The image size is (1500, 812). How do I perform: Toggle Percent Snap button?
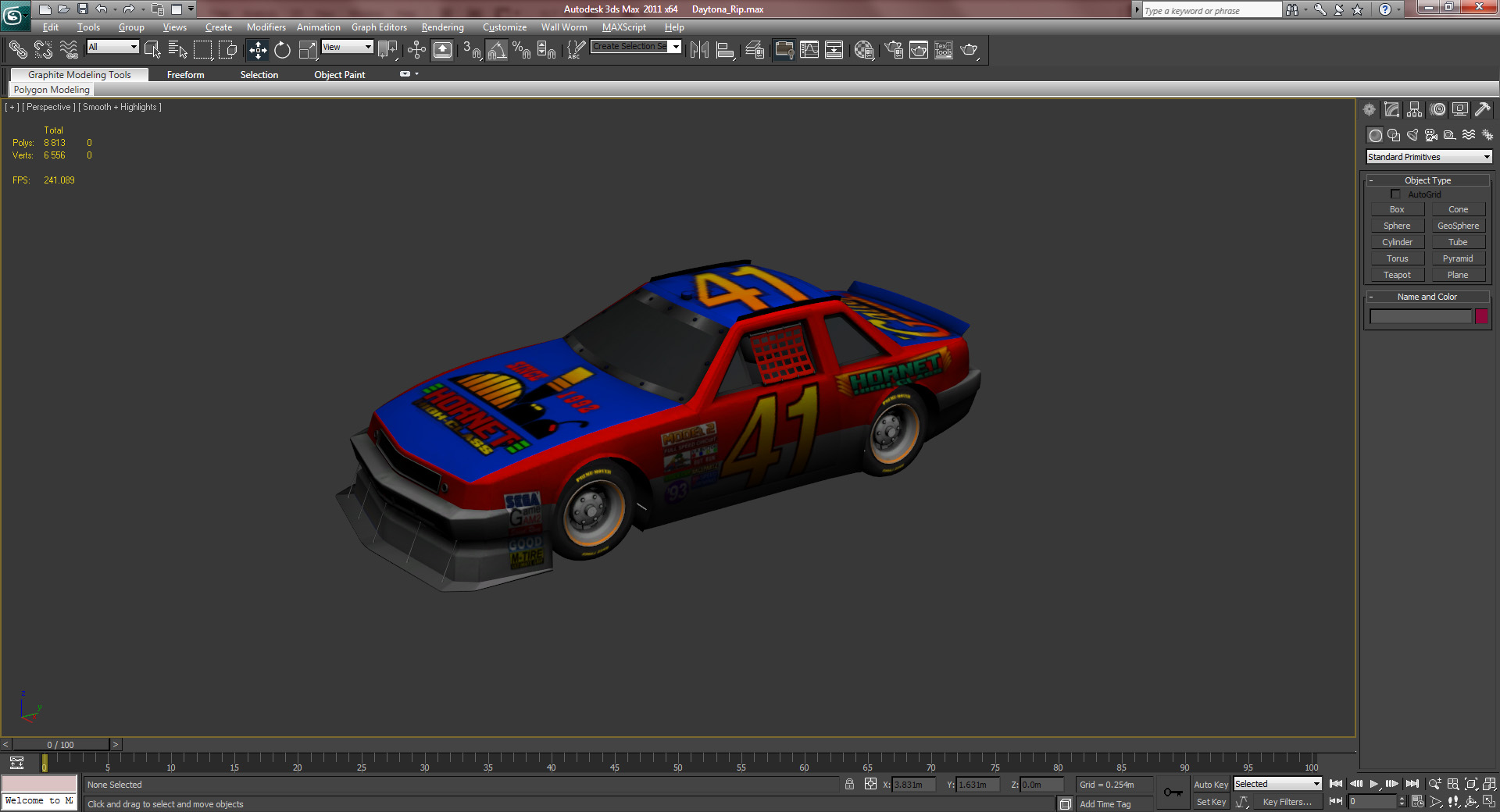[x=522, y=50]
